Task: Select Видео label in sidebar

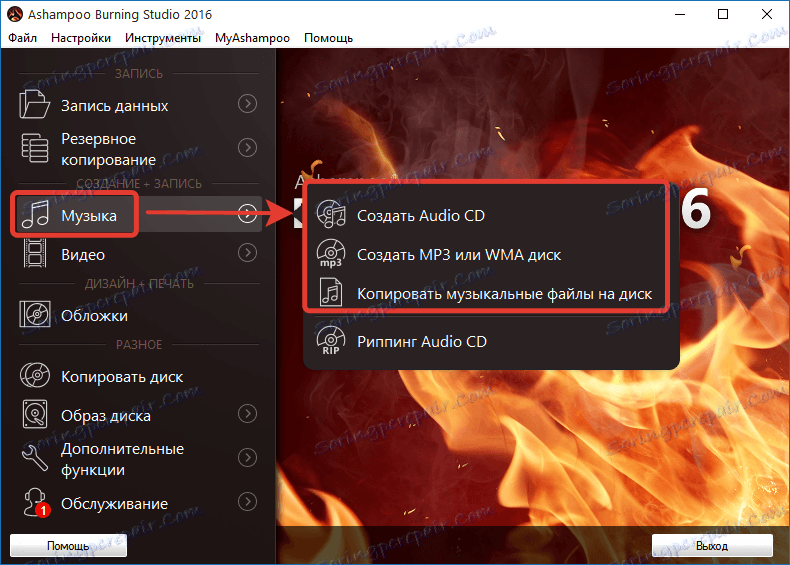Action: tap(83, 255)
